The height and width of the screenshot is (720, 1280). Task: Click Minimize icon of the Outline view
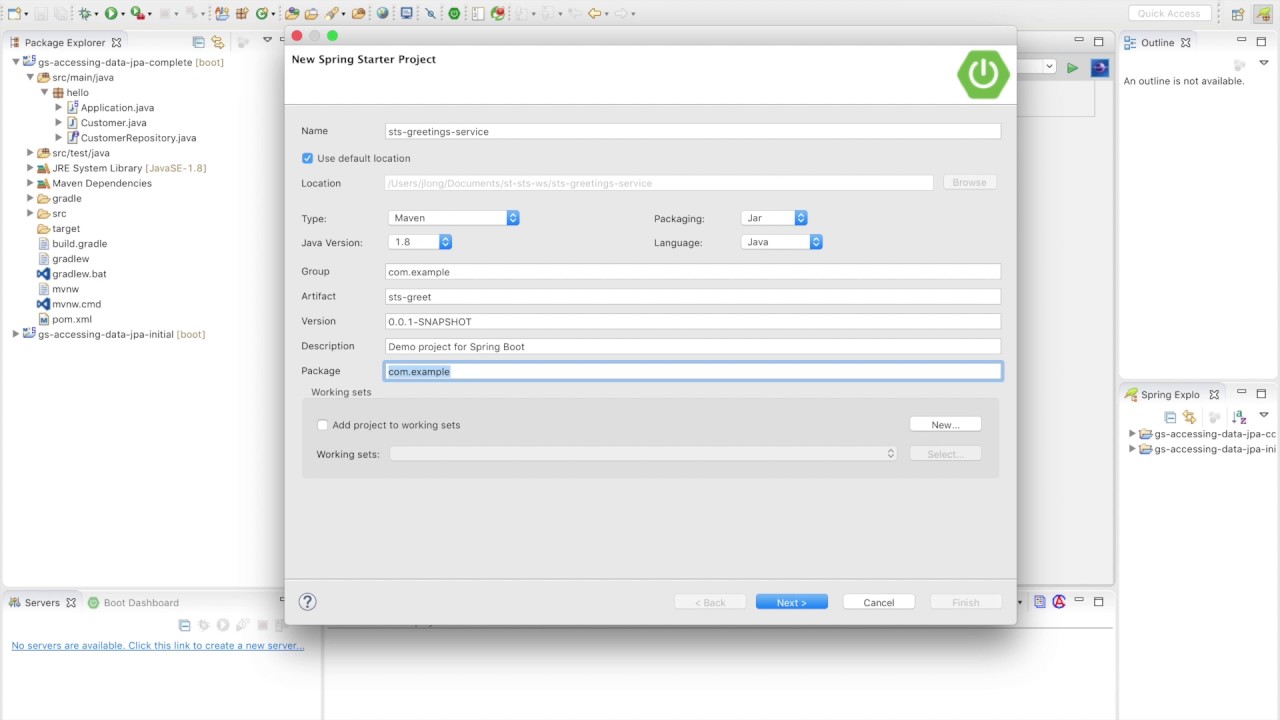[1241, 40]
